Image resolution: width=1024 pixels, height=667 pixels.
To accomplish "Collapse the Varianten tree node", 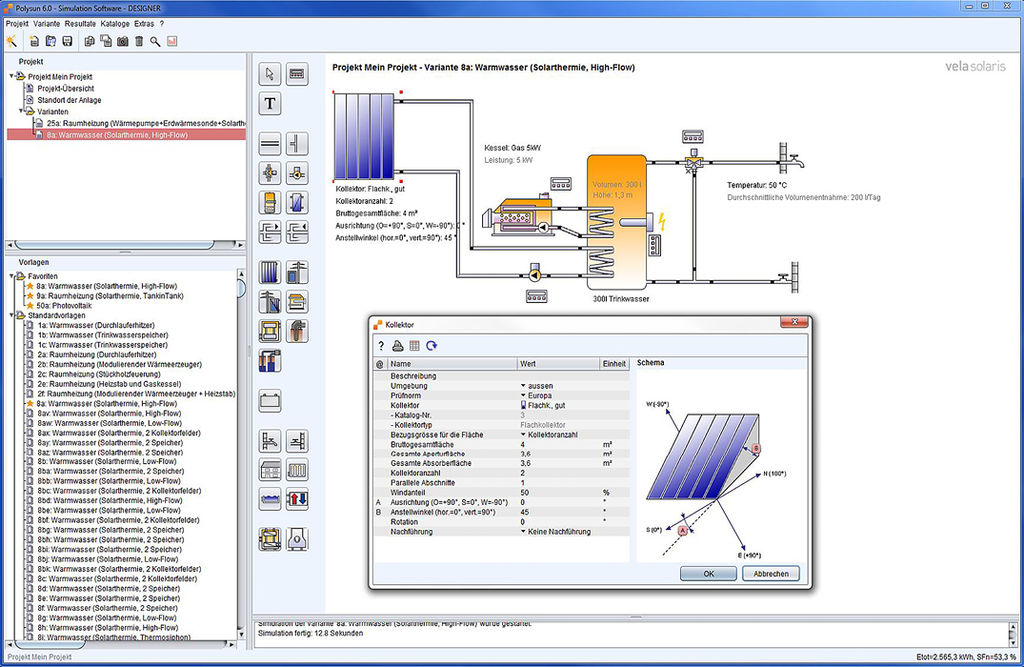I will [21, 111].
